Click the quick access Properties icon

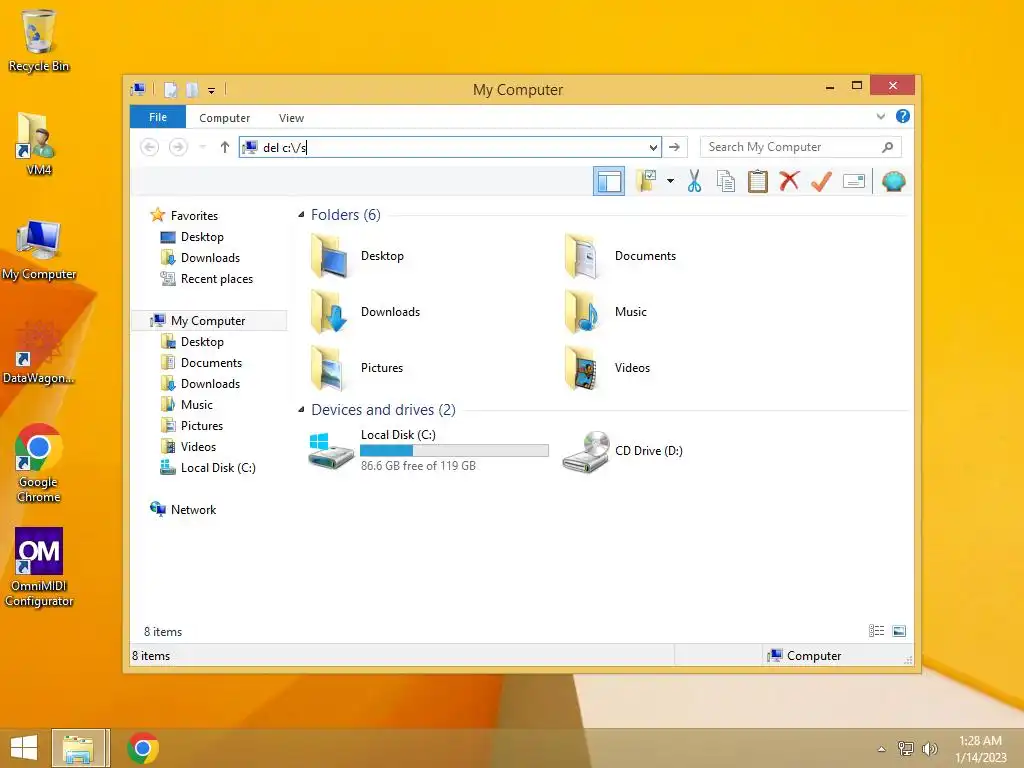point(170,90)
